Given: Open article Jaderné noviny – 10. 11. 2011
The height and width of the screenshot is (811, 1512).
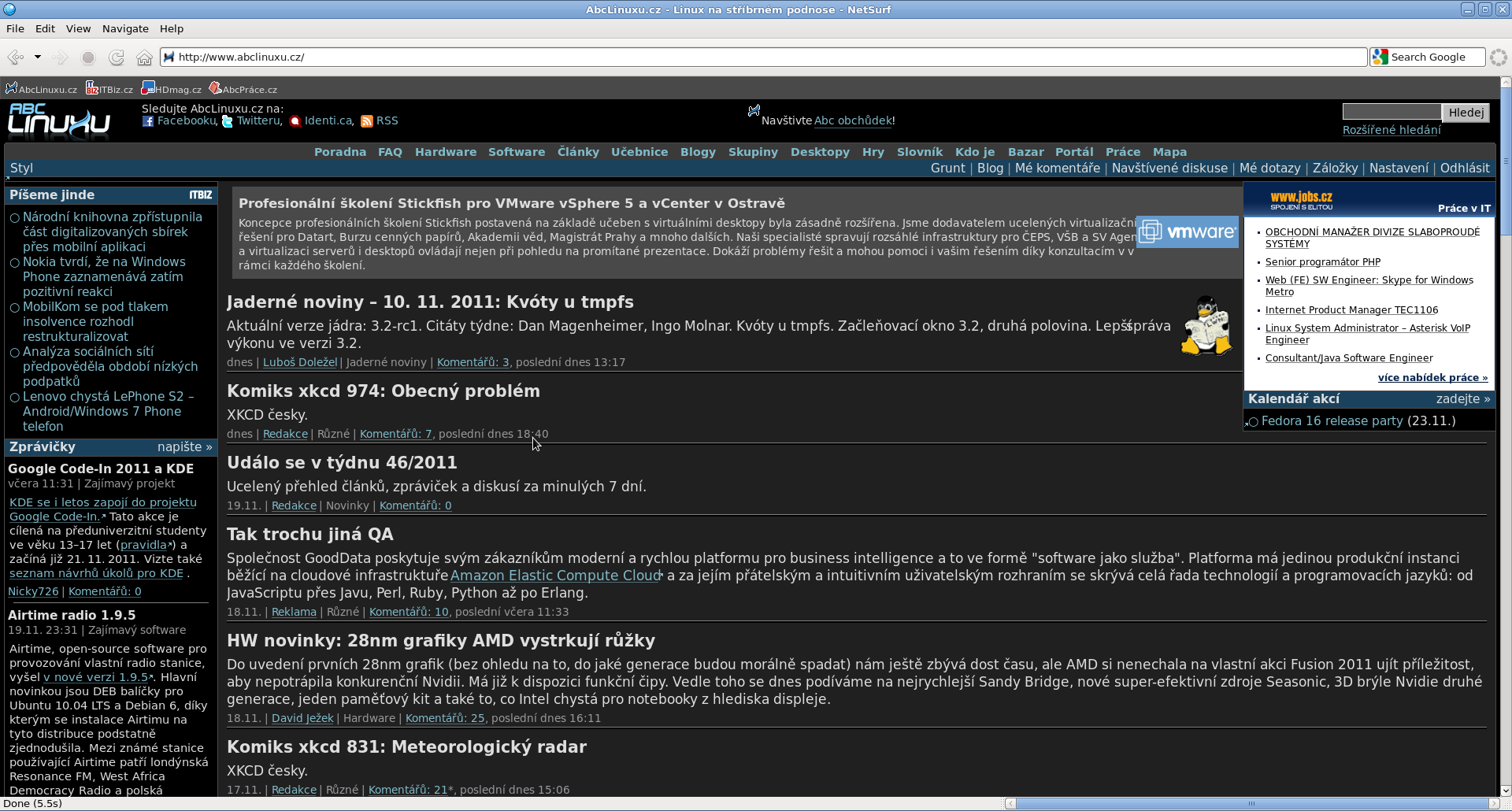Looking at the screenshot, I should tap(430, 302).
